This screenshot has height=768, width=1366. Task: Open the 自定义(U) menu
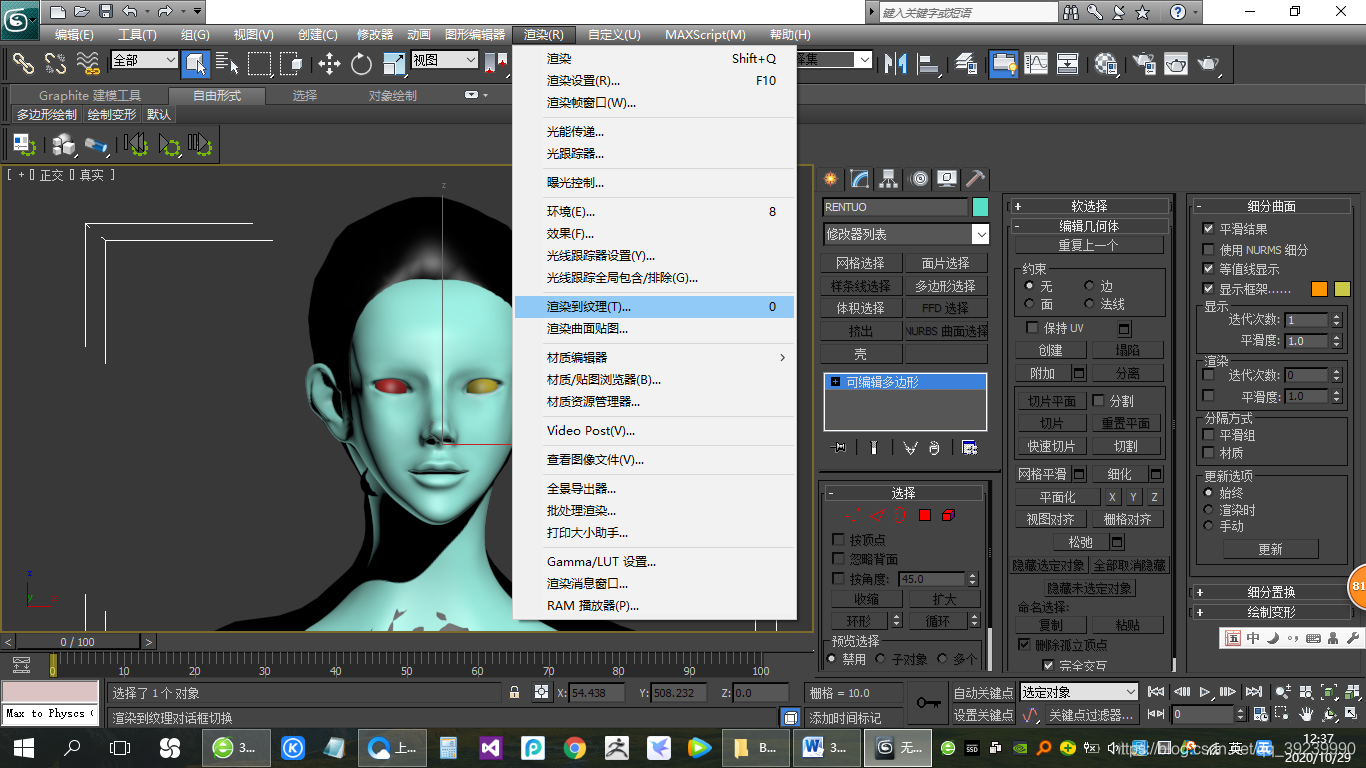point(614,35)
